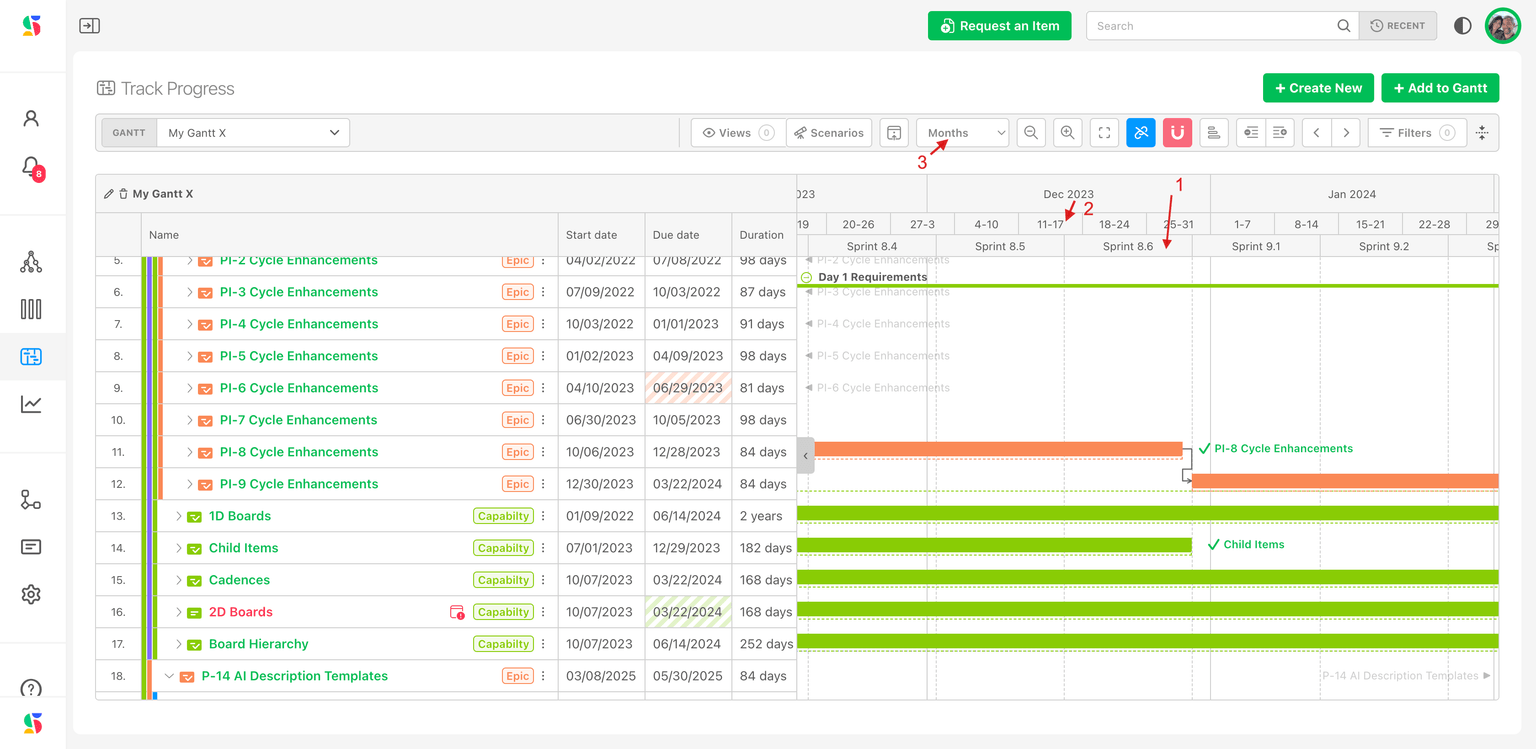Image resolution: width=1536 pixels, height=749 pixels.
Task: Toggle the blue dependency links button
Action: pyautogui.click(x=1141, y=133)
